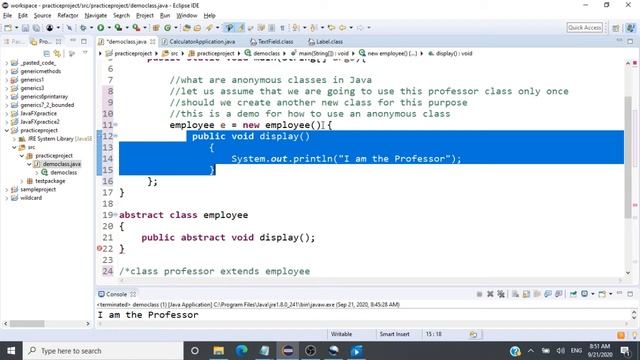Image resolution: width=640 pixels, height=360 pixels.
Task: Open the Open Console dropdown arrow
Action: tap(610, 294)
